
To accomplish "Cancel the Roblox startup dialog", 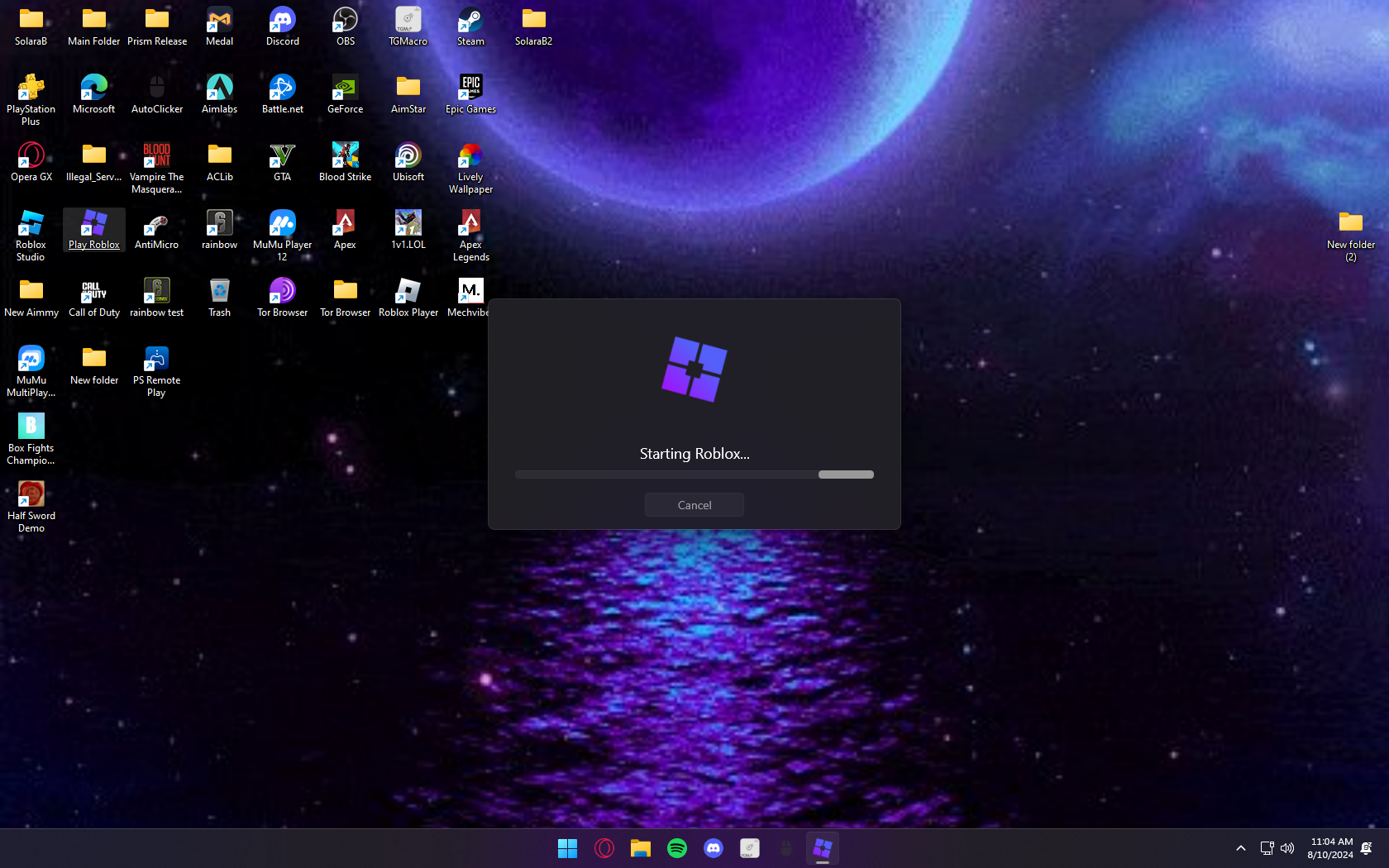I will point(694,505).
